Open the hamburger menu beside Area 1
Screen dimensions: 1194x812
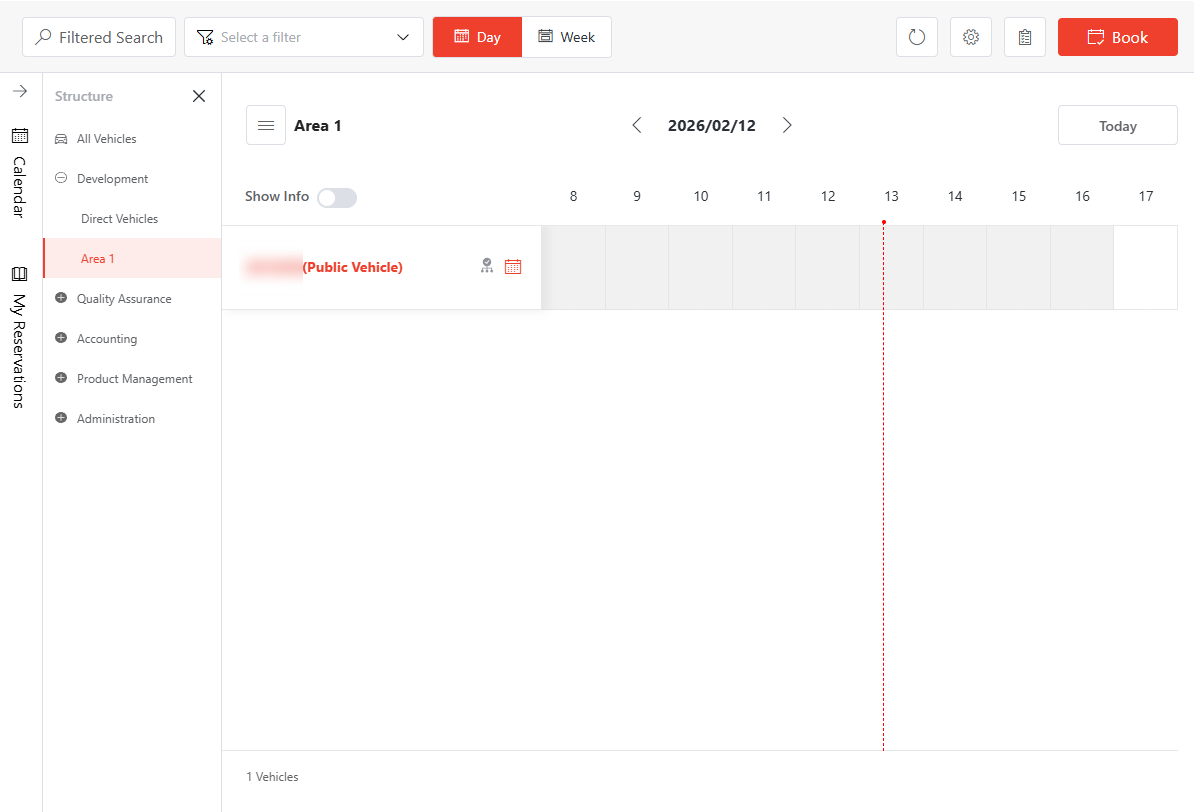click(x=266, y=125)
